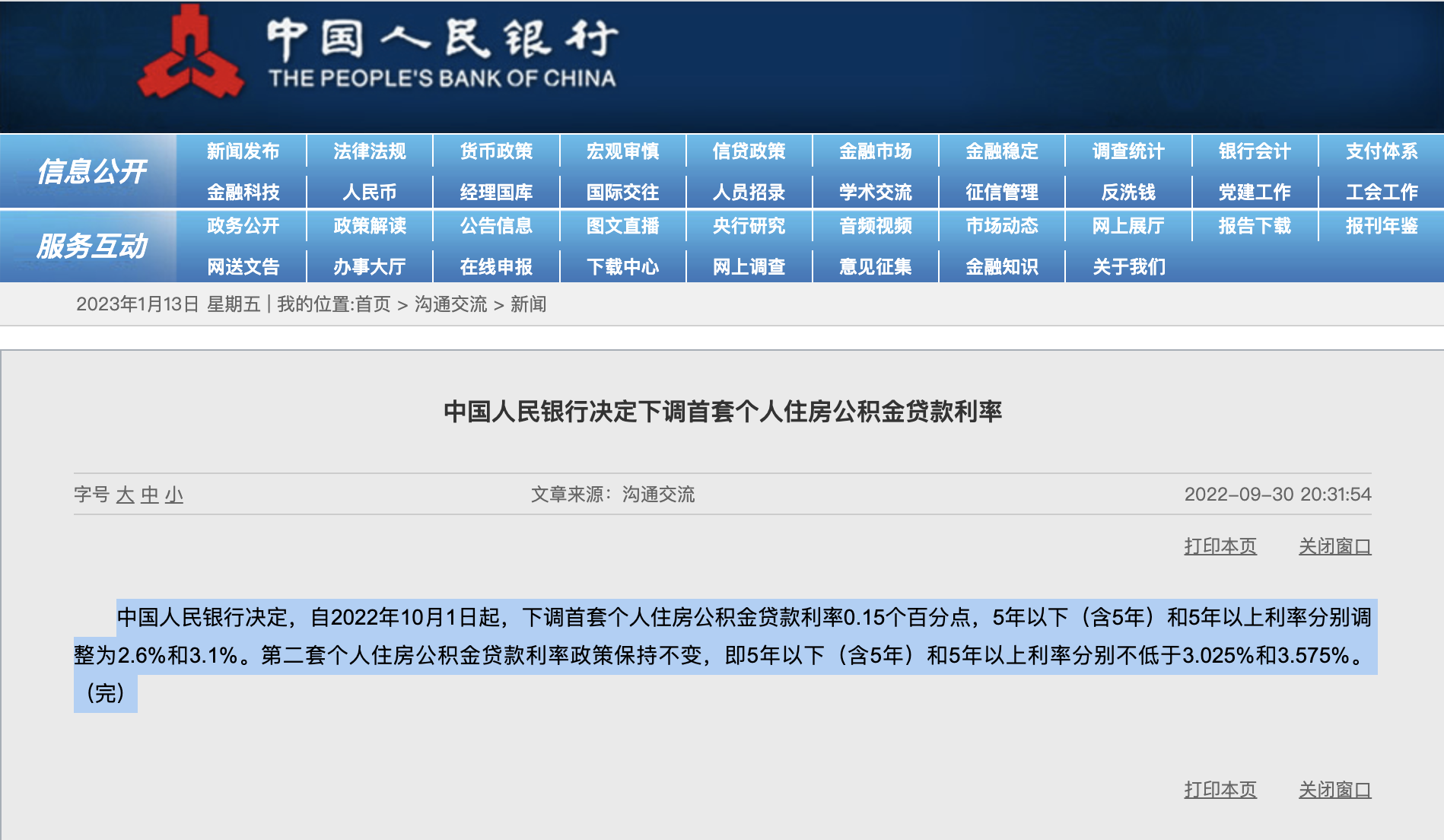Visit 网上展厅 section
The height and width of the screenshot is (840, 1444).
point(1128,226)
